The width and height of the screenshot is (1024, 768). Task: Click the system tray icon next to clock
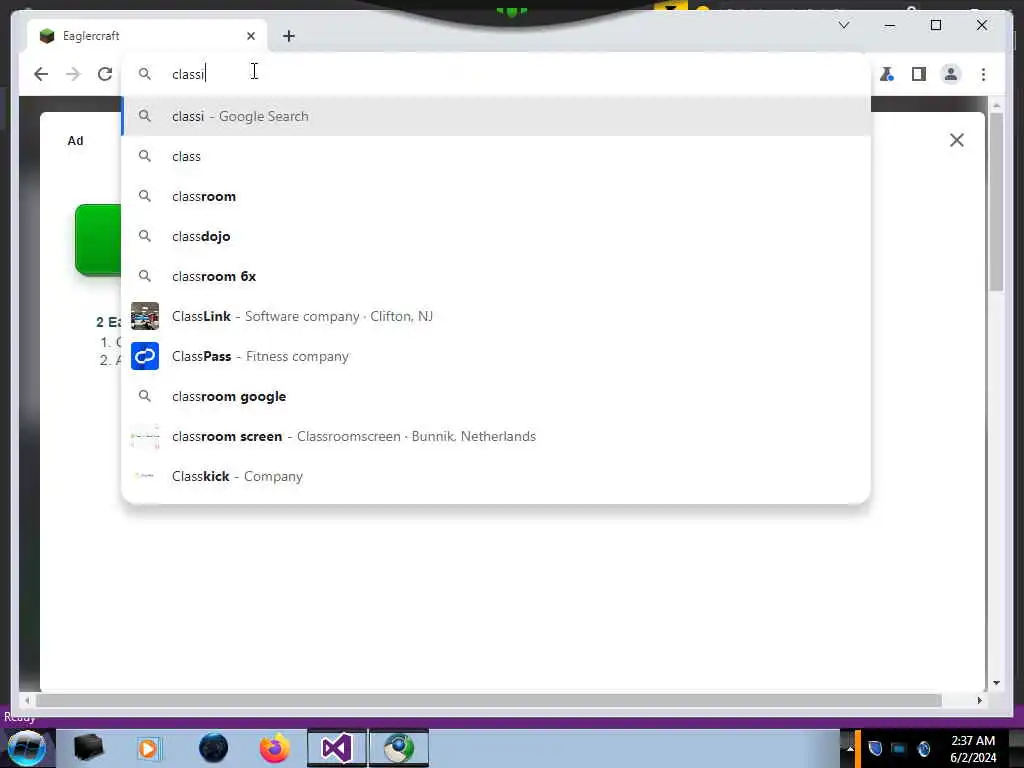[x=923, y=748]
